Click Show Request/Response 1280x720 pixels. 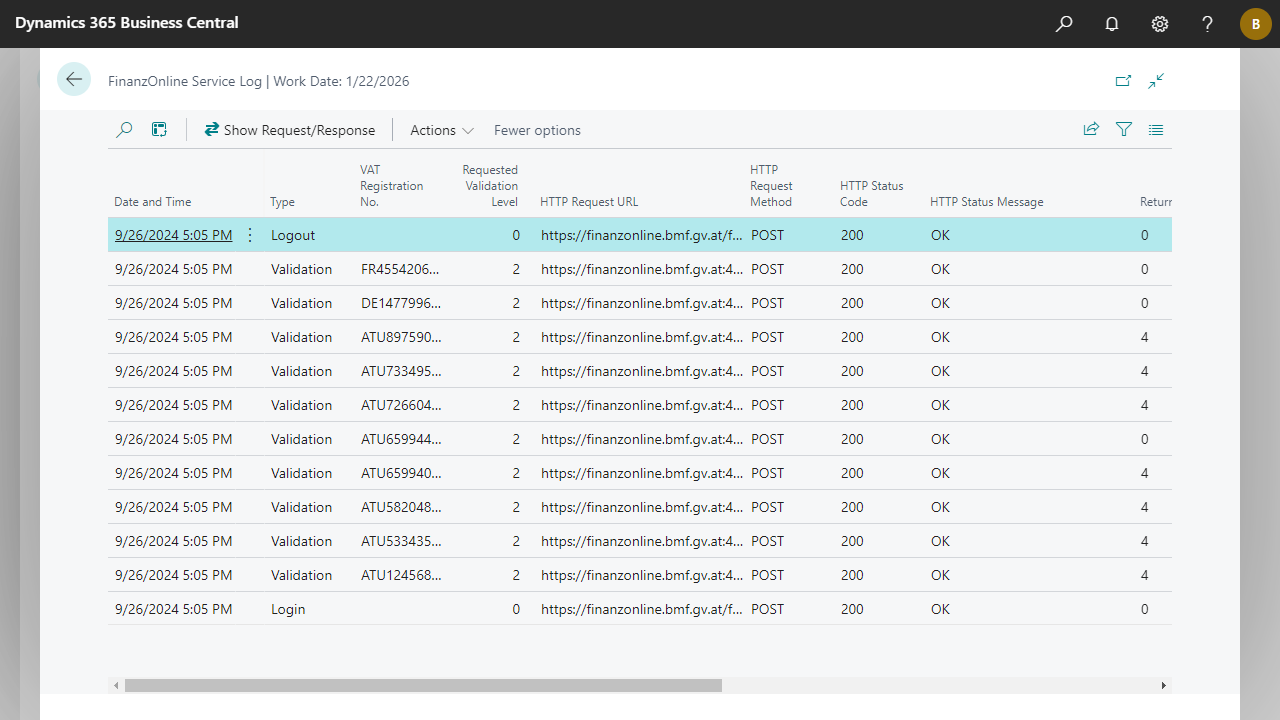(290, 130)
